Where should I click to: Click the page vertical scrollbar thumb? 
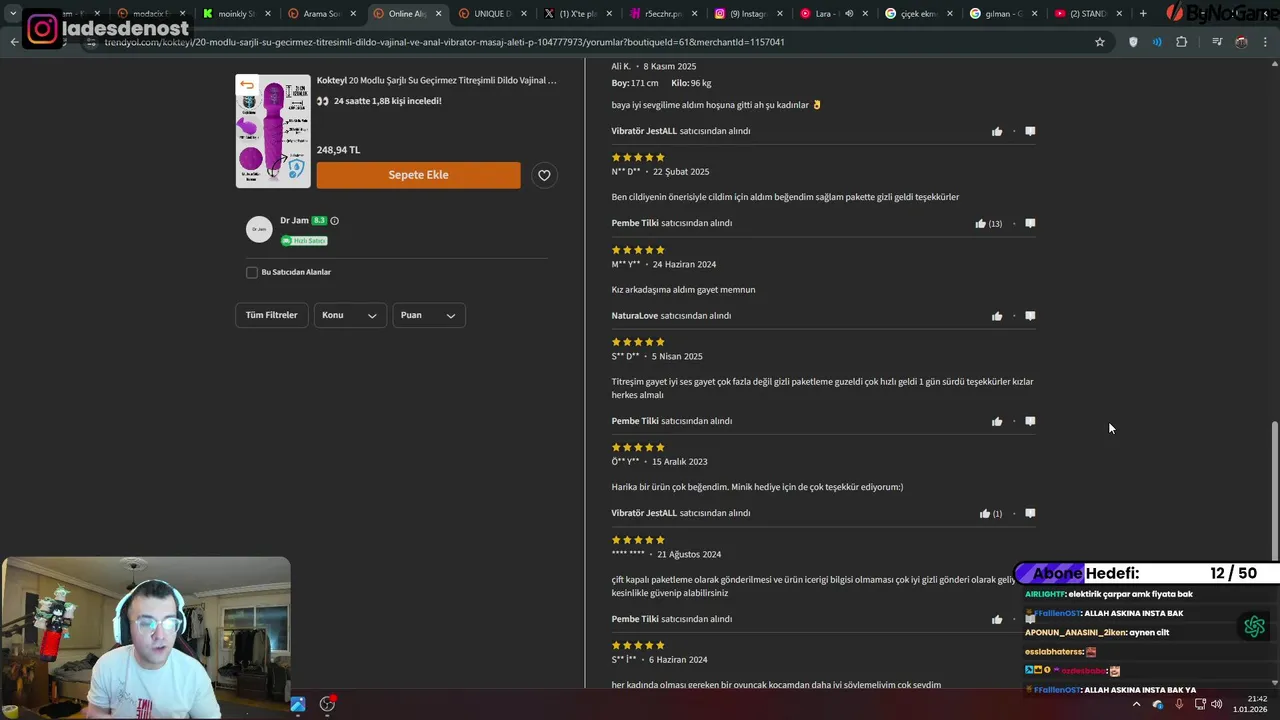(x=1274, y=490)
